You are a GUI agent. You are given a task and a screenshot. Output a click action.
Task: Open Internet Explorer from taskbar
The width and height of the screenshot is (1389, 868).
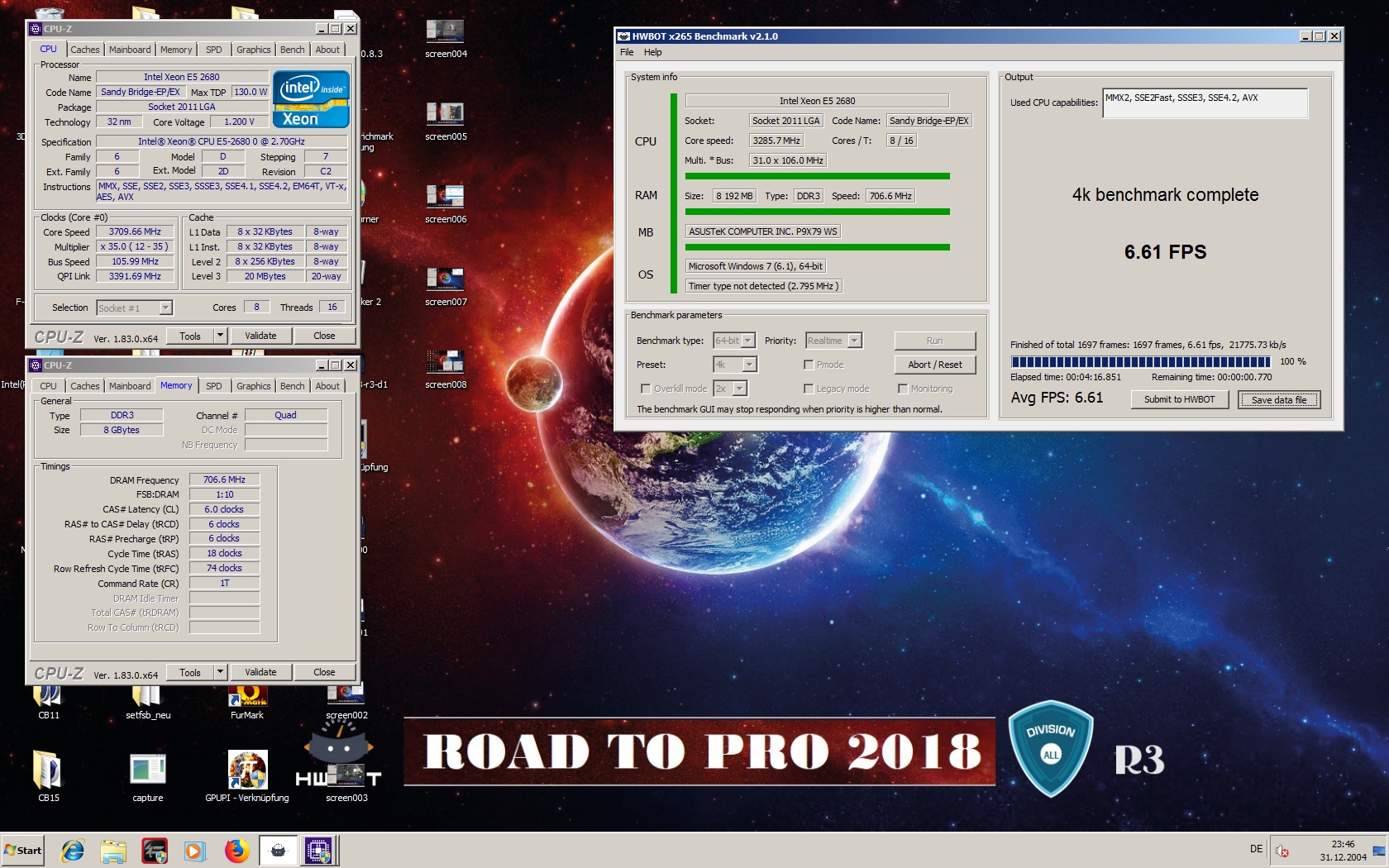pyautogui.click(x=73, y=850)
